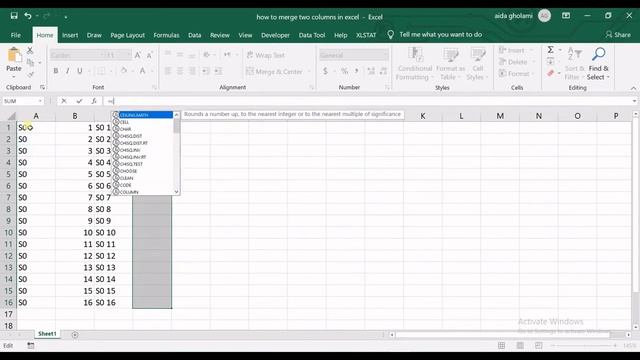Switch to Page Layout view icon in the status bar
The height and width of the screenshot is (360, 640).
point(520,346)
